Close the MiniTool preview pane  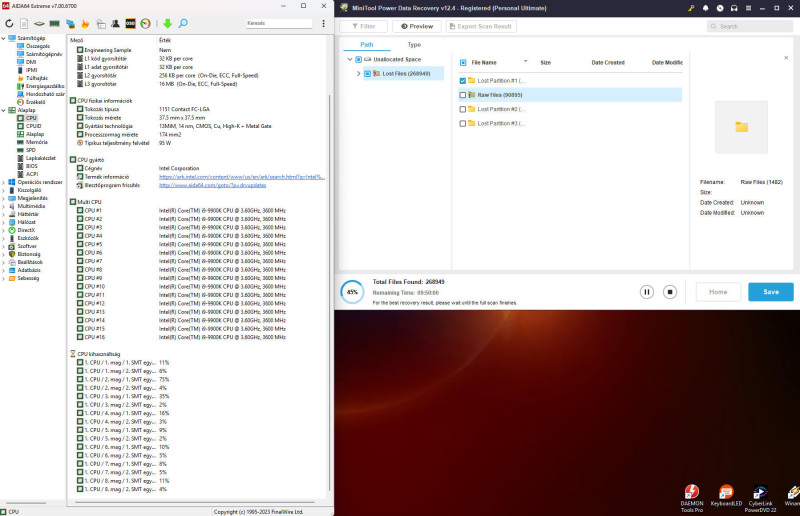point(786,58)
